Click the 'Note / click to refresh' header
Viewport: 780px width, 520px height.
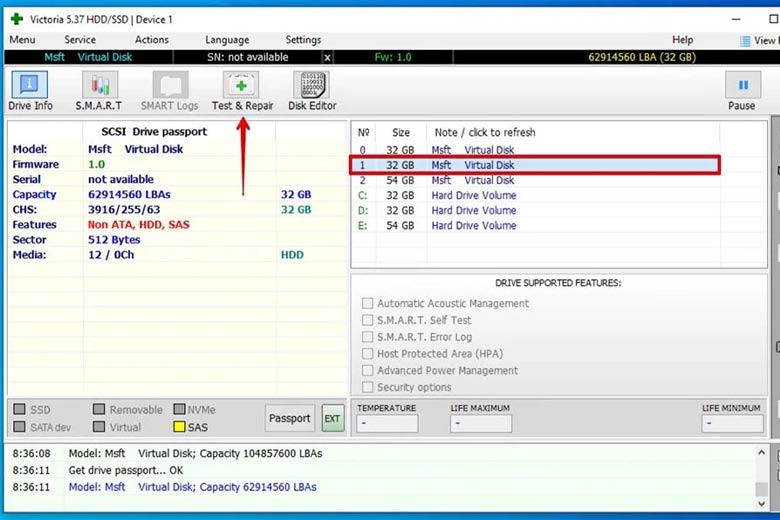(485, 132)
